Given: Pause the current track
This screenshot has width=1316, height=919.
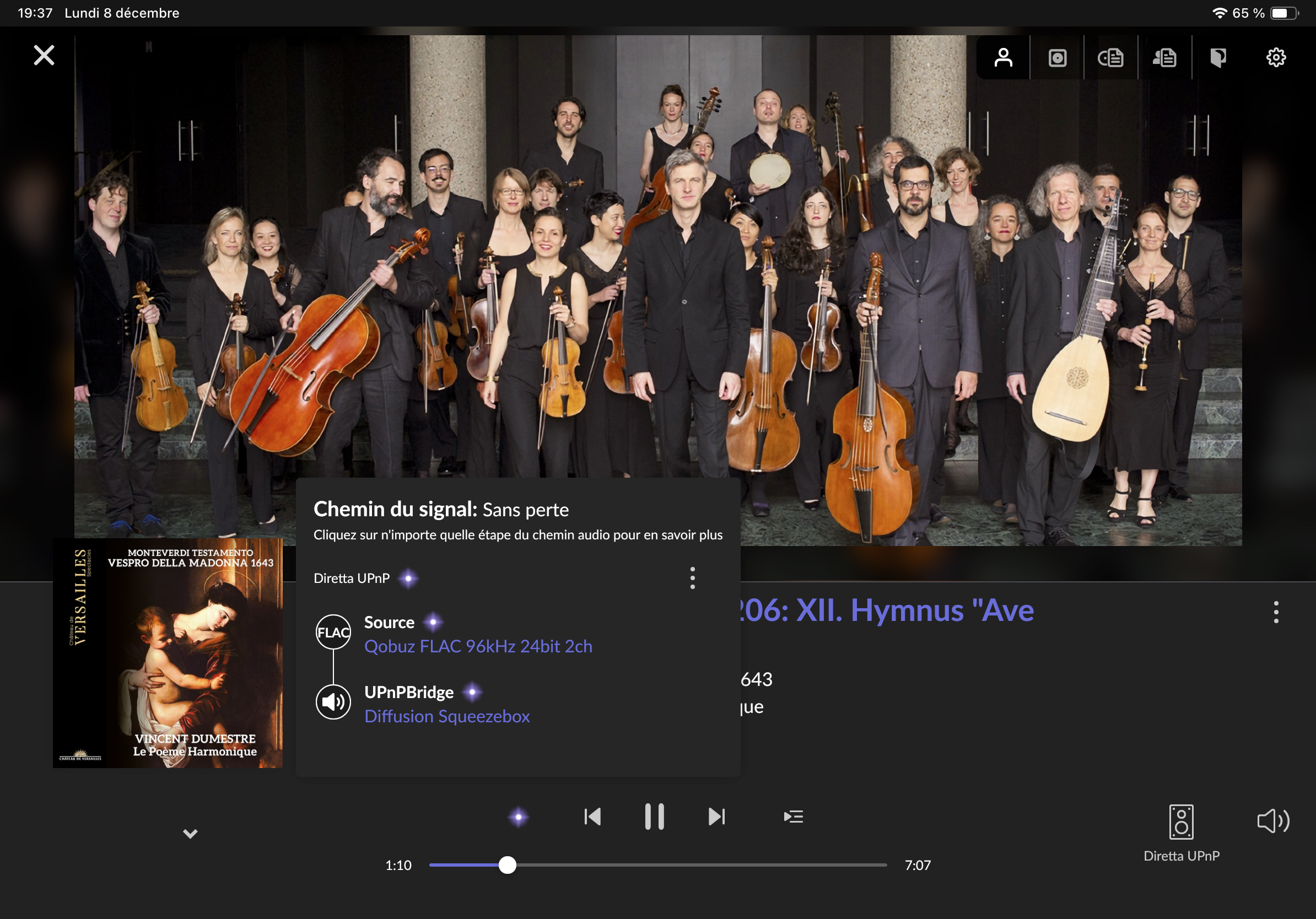Looking at the screenshot, I should [654, 817].
